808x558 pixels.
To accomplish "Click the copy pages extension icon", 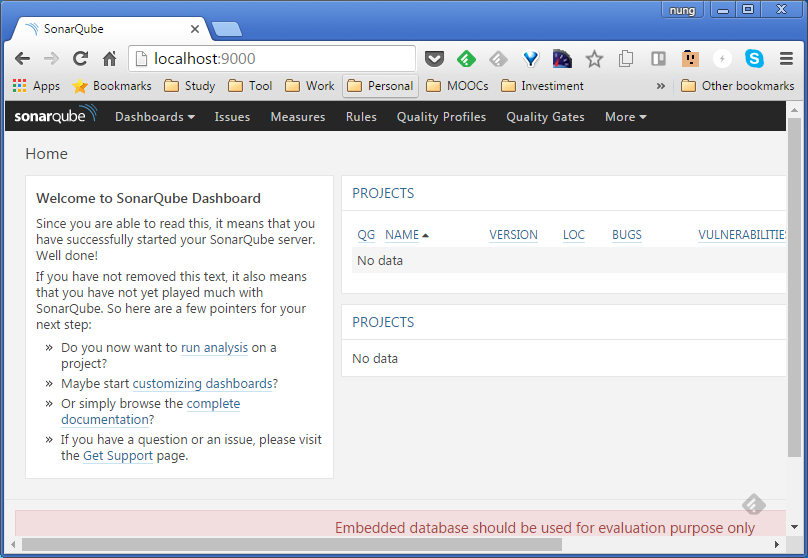I will [x=626, y=59].
